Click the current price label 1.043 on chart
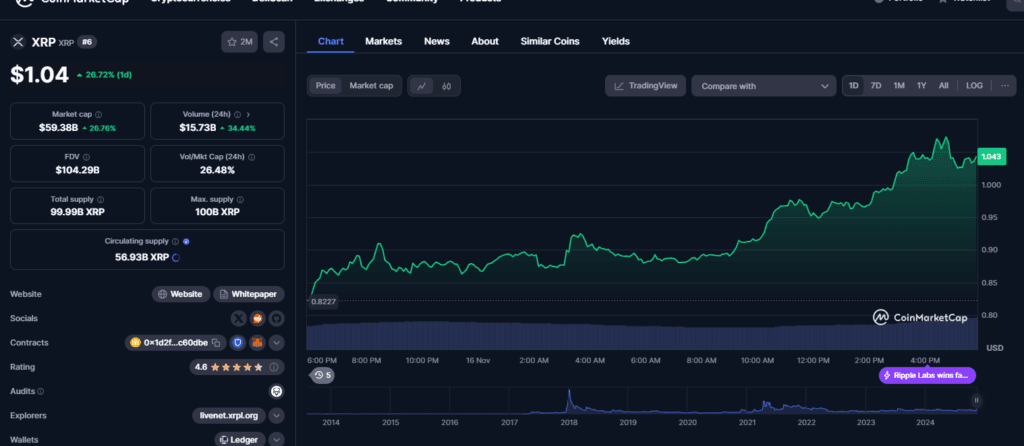This screenshot has width=1024, height=446. [x=993, y=157]
